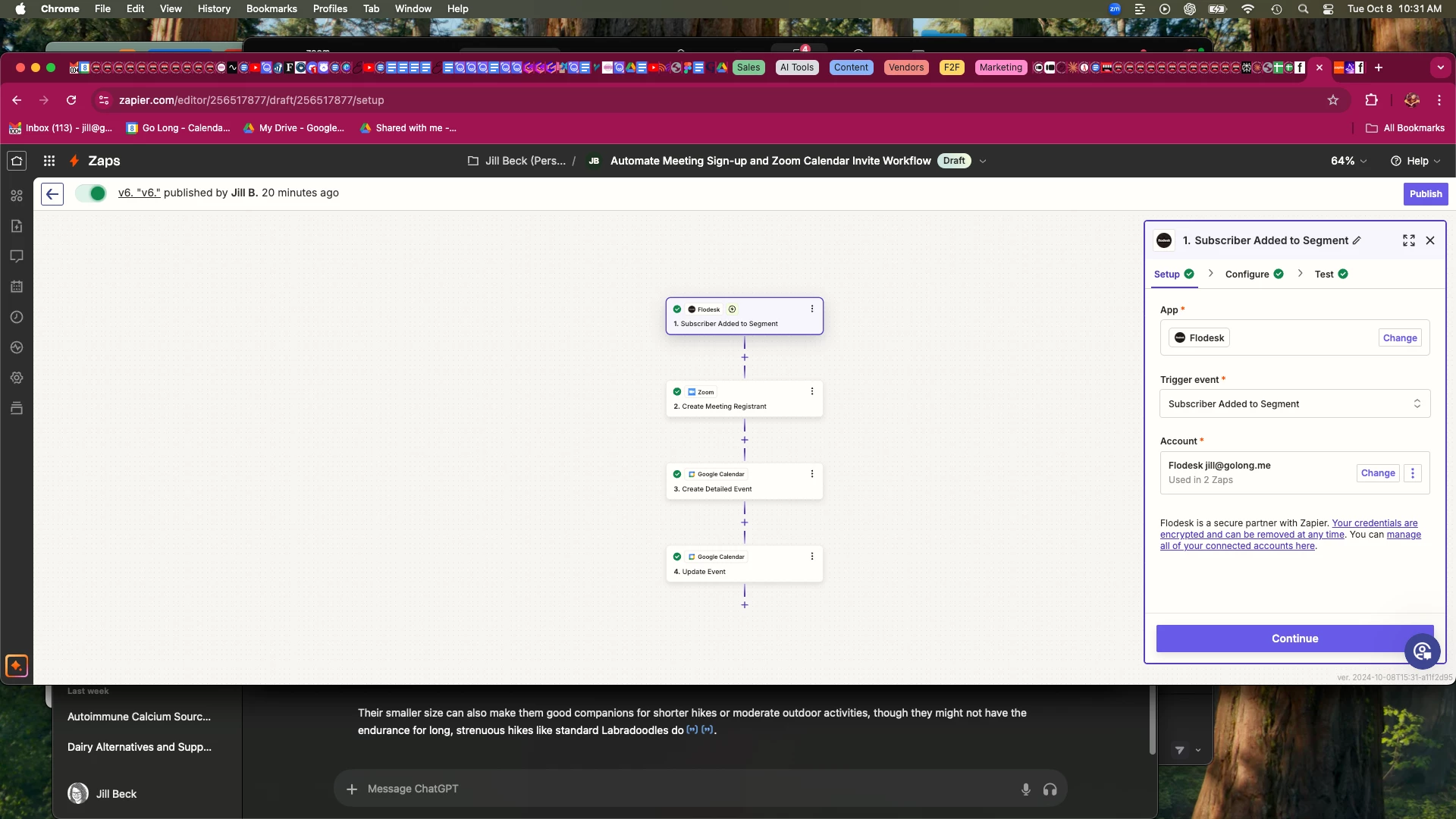Screen dimensions: 1456x819
Task: Expand the Zap title chevron next to Draft
Action: [x=983, y=161]
